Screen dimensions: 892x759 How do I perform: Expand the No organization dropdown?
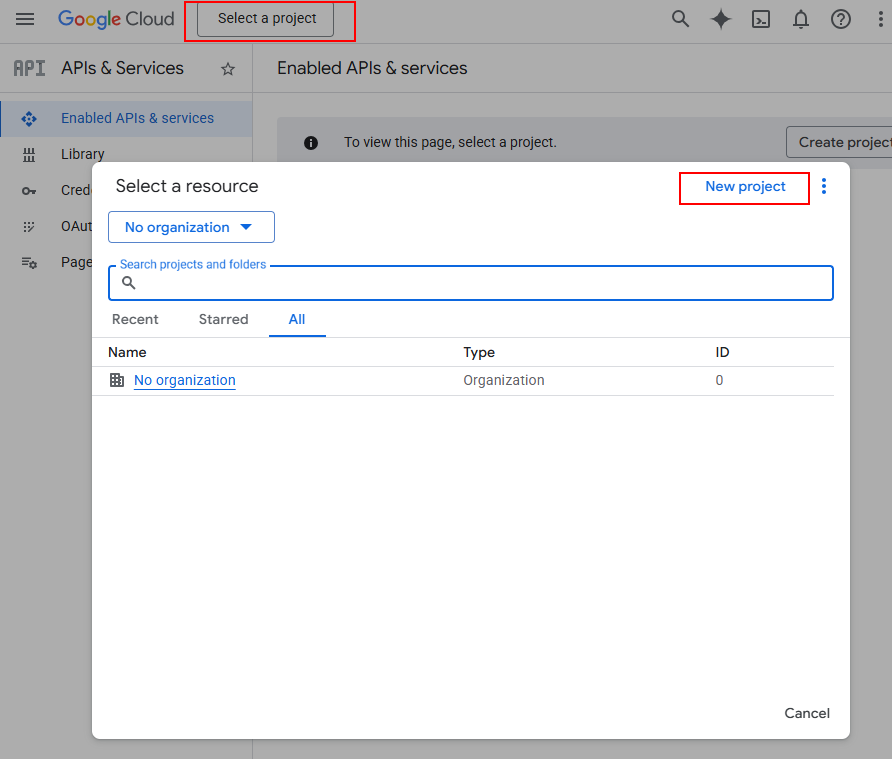click(191, 227)
